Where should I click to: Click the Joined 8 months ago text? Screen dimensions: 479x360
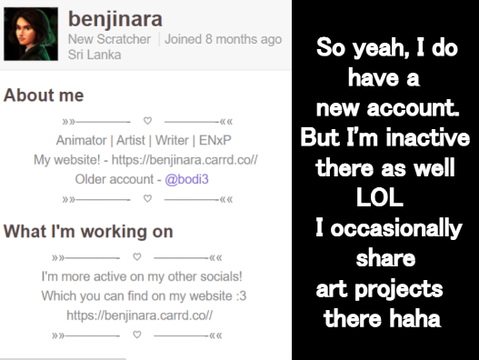tap(223, 39)
